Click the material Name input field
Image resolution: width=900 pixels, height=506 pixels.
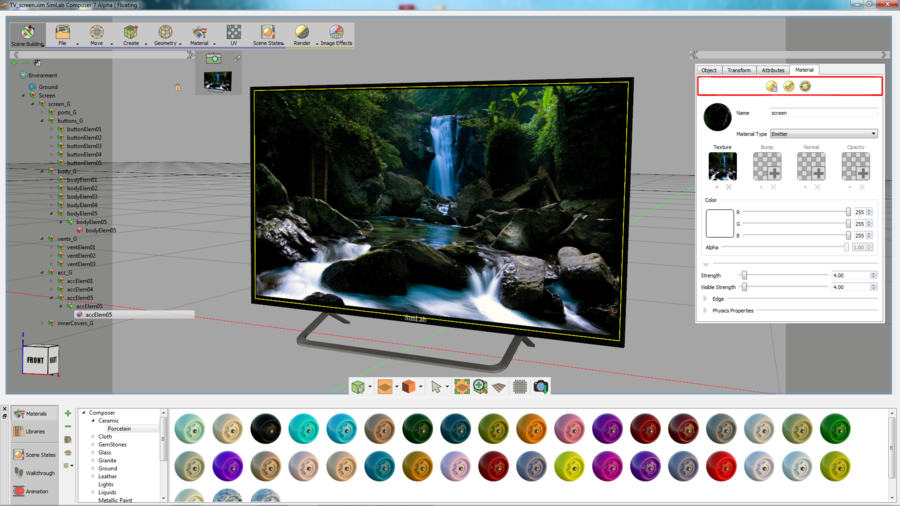(x=823, y=113)
